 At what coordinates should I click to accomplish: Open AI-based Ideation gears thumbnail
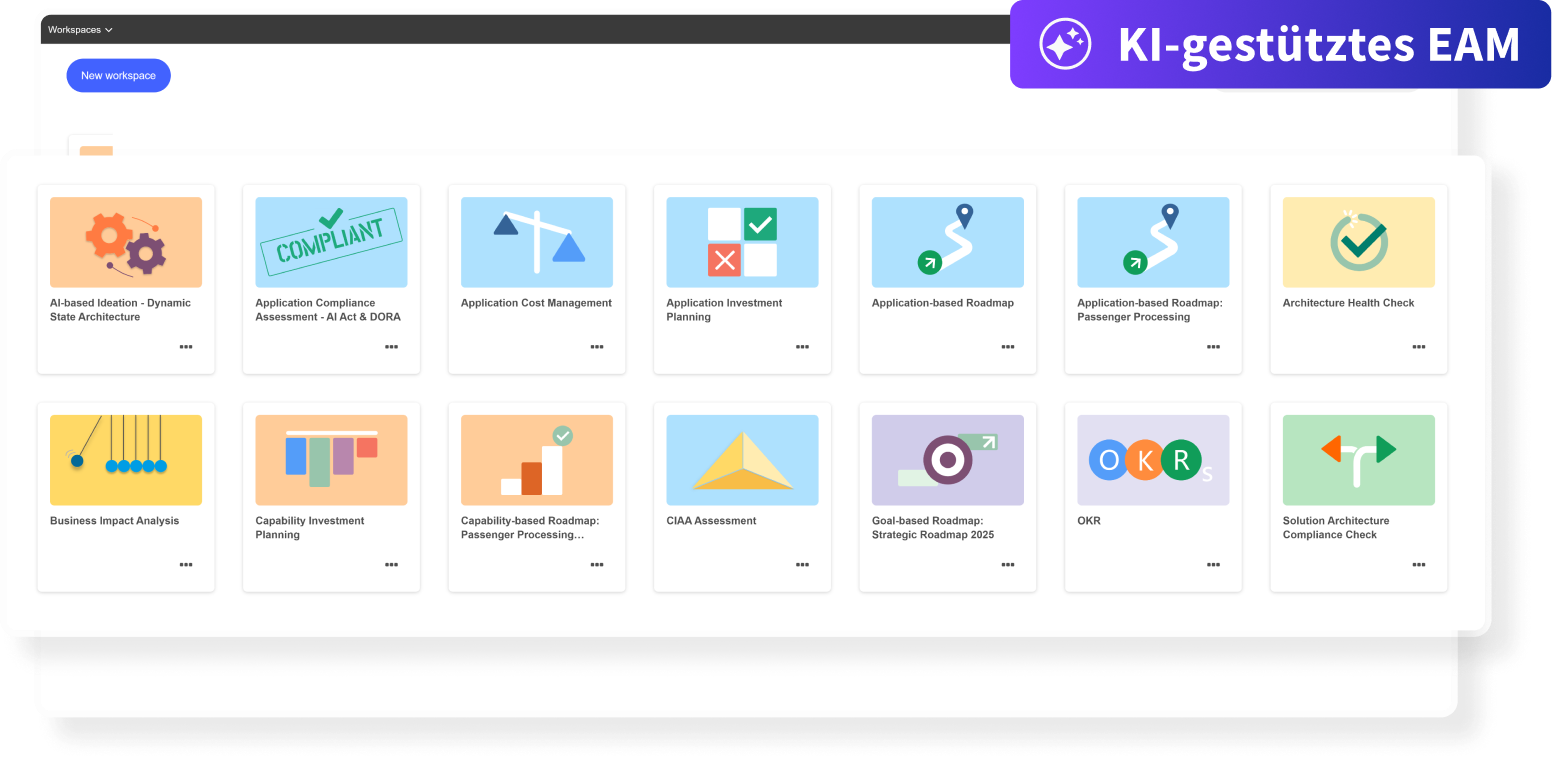tap(126, 242)
